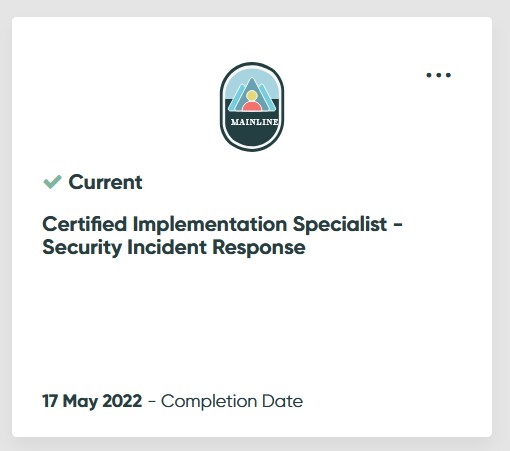Click the dark lower half of the badge

click(252, 133)
